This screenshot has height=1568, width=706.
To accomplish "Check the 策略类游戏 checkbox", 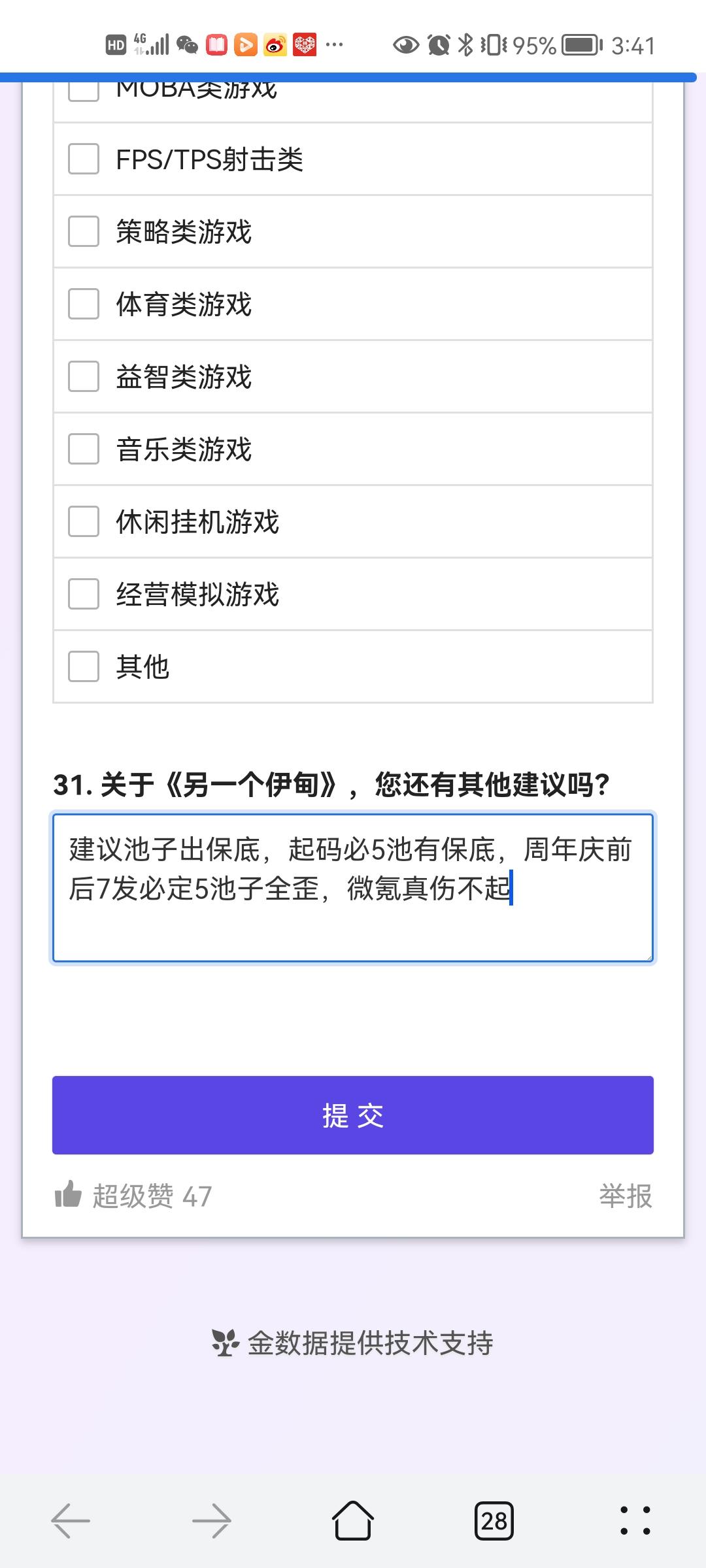I will tap(84, 231).
